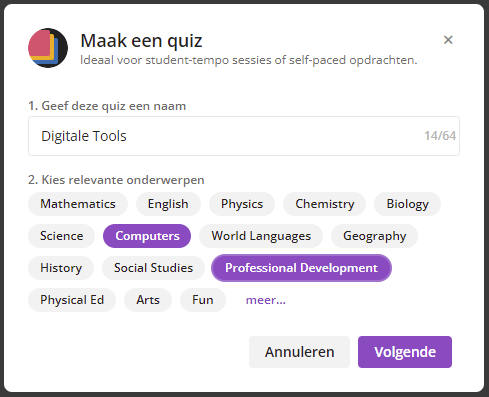Toggle the Science topic chip
The height and width of the screenshot is (397, 489).
pyautogui.click(x=62, y=236)
